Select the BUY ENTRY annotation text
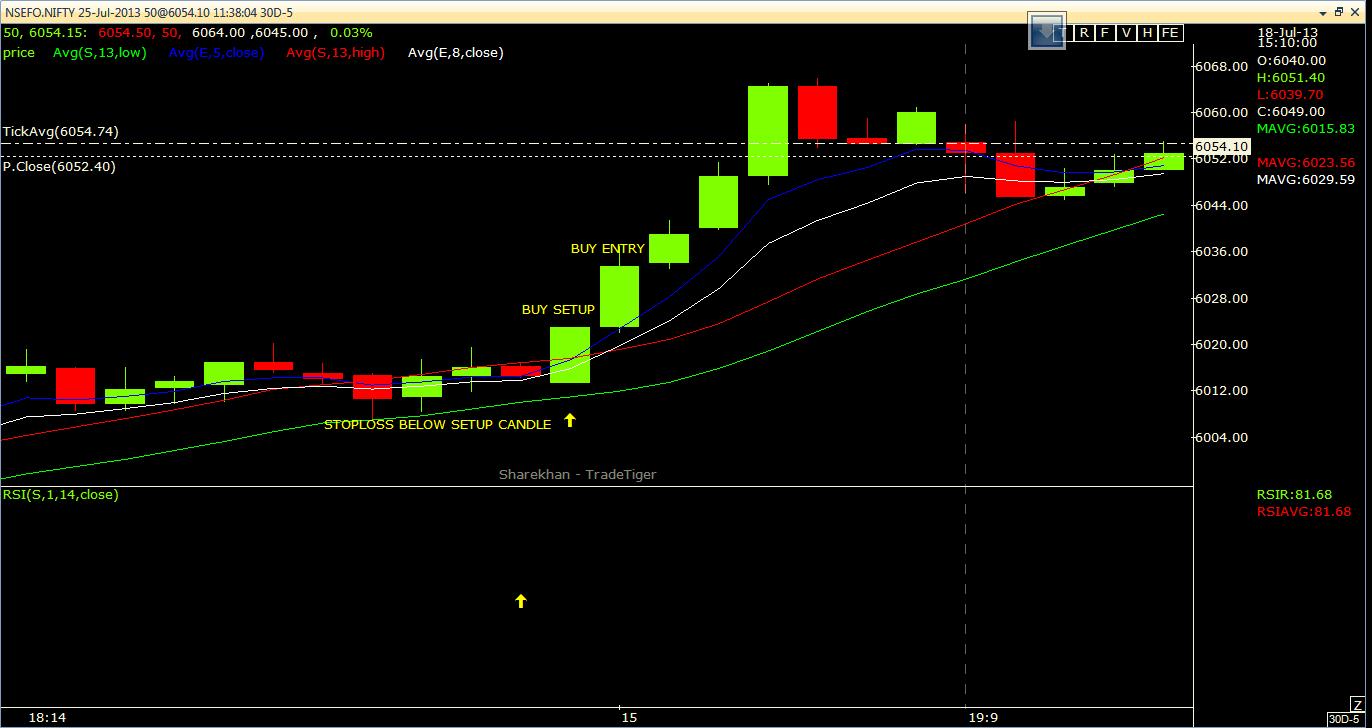The width and height of the screenshot is (1372, 728). (608, 248)
